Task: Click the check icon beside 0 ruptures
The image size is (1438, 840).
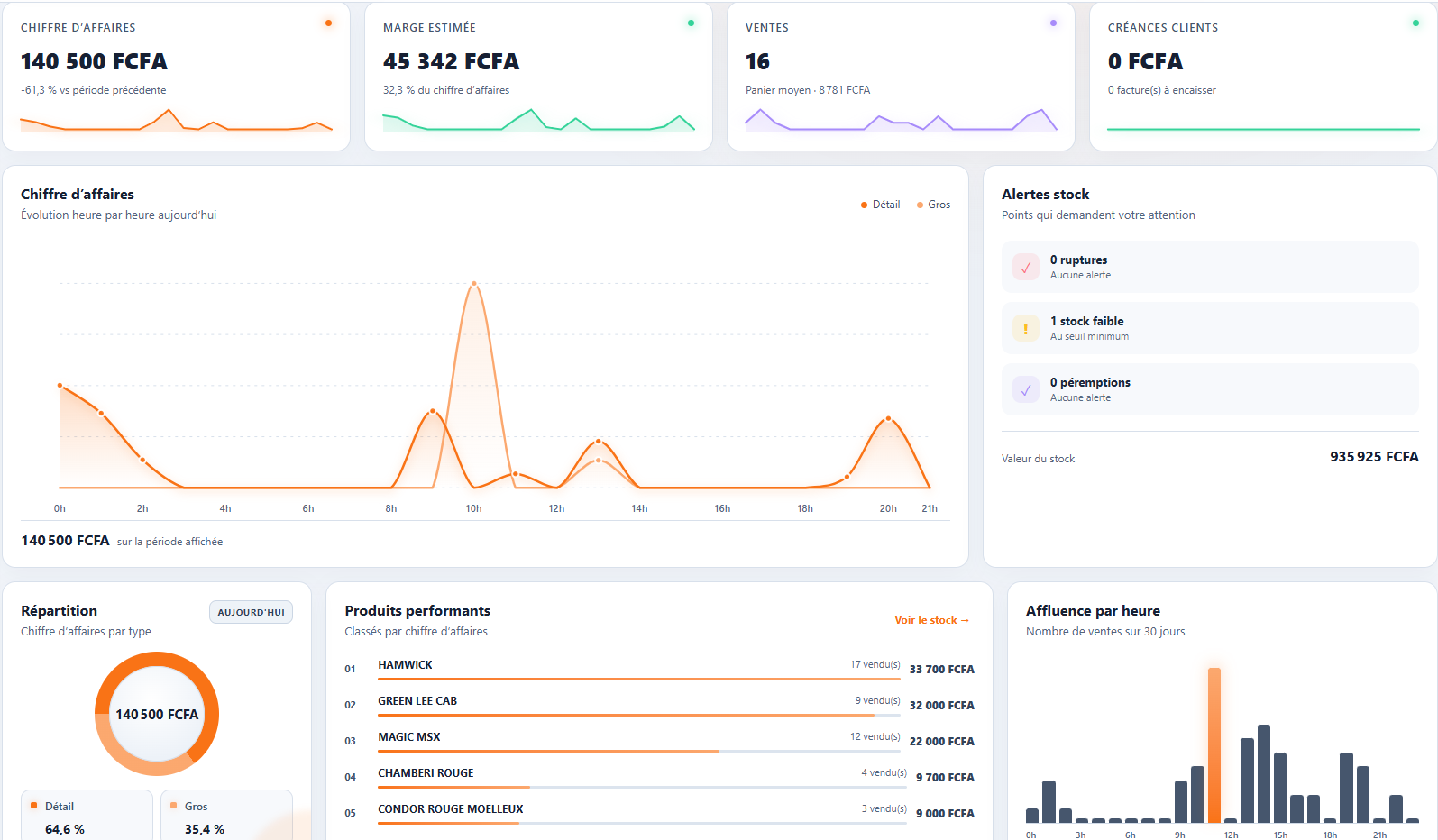Action: (1026, 267)
